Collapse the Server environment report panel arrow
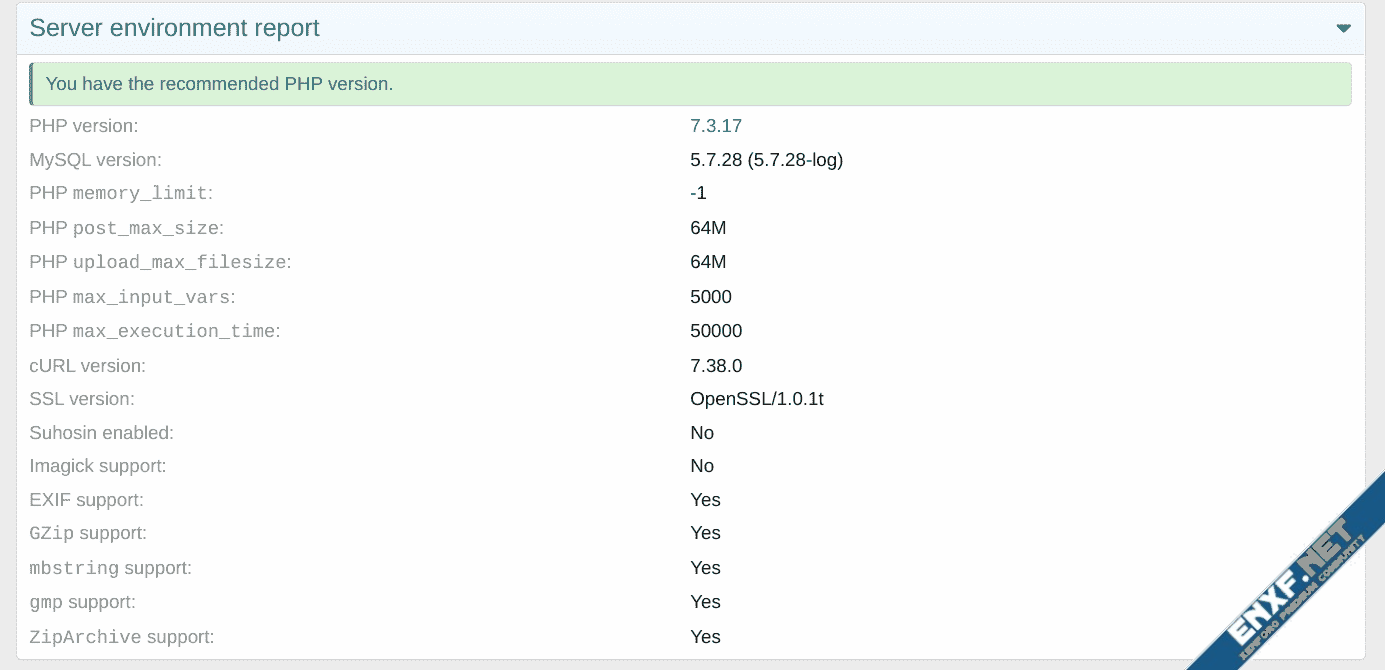 (x=1343, y=28)
